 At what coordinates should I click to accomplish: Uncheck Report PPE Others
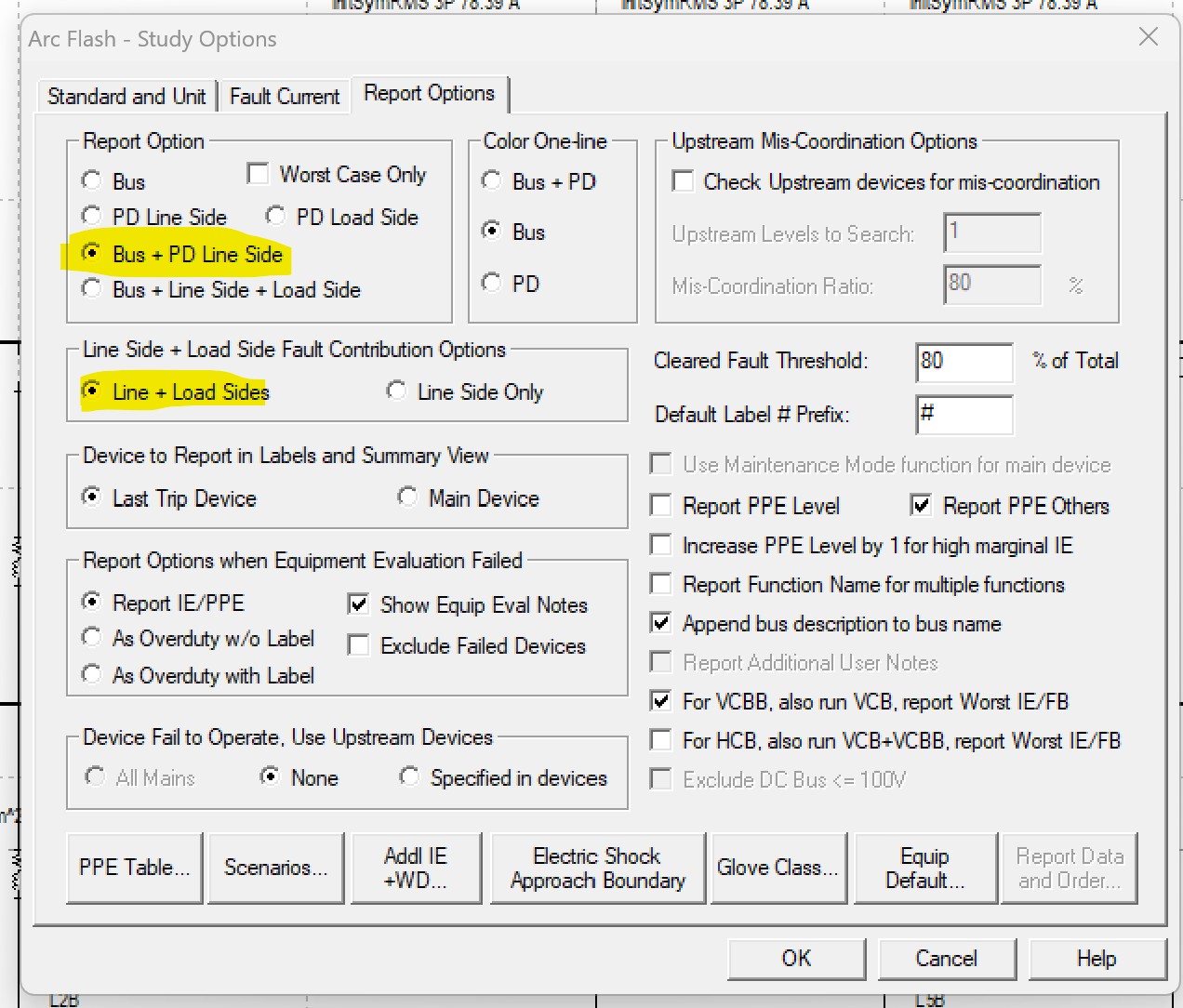click(x=921, y=506)
